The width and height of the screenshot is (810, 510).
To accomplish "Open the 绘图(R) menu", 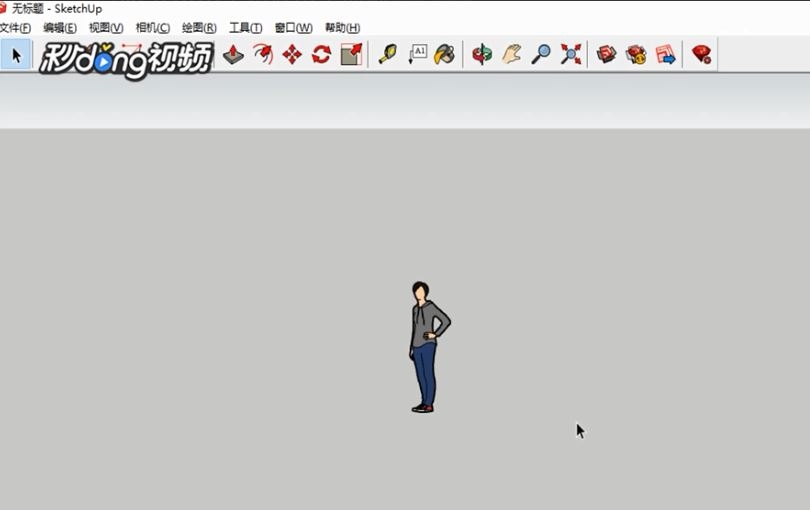I will 199,28.
